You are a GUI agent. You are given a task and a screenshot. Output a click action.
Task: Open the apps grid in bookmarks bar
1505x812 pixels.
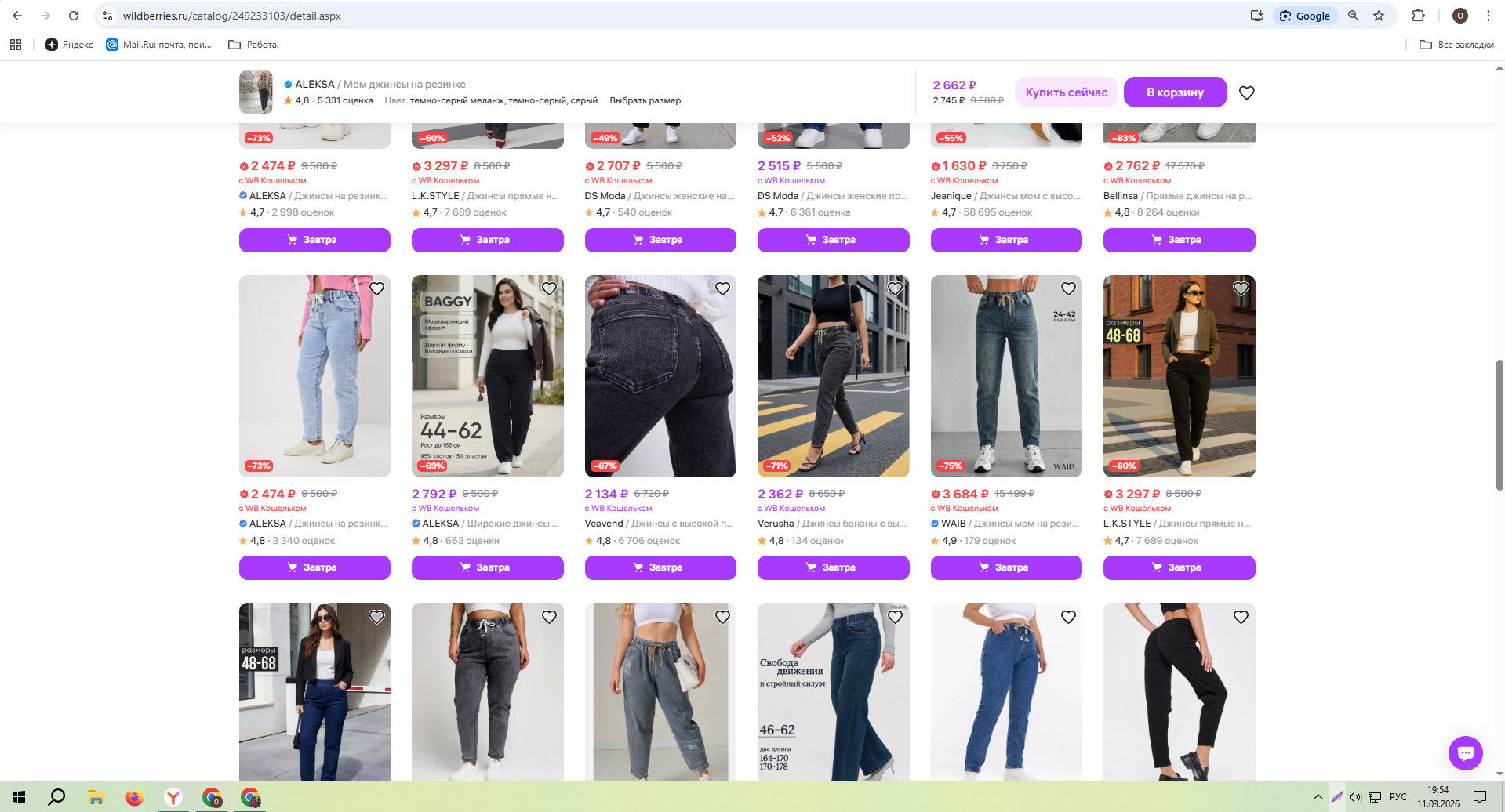pyautogui.click(x=16, y=45)
